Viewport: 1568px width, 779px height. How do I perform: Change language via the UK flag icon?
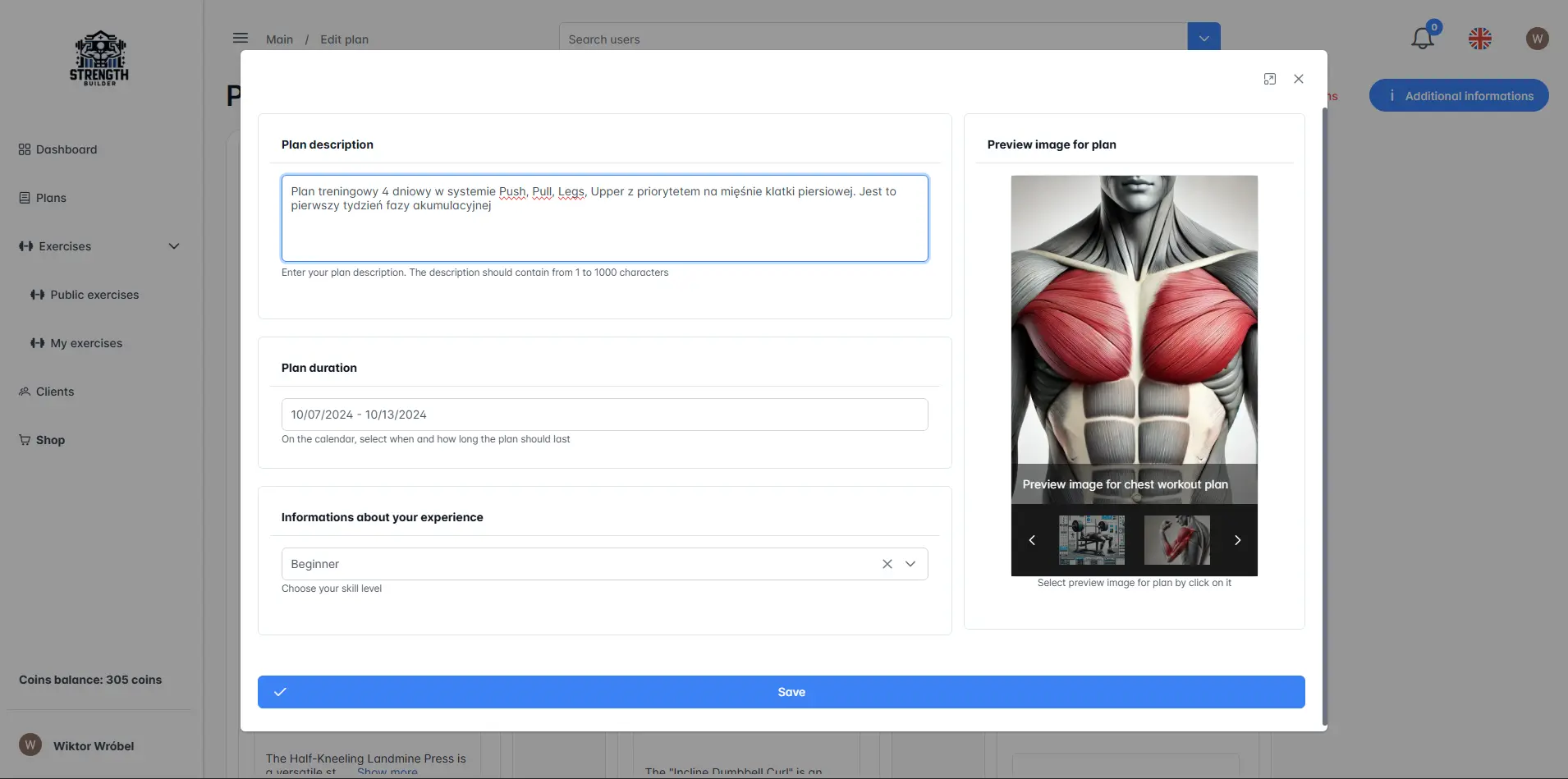coord(1480,38)
